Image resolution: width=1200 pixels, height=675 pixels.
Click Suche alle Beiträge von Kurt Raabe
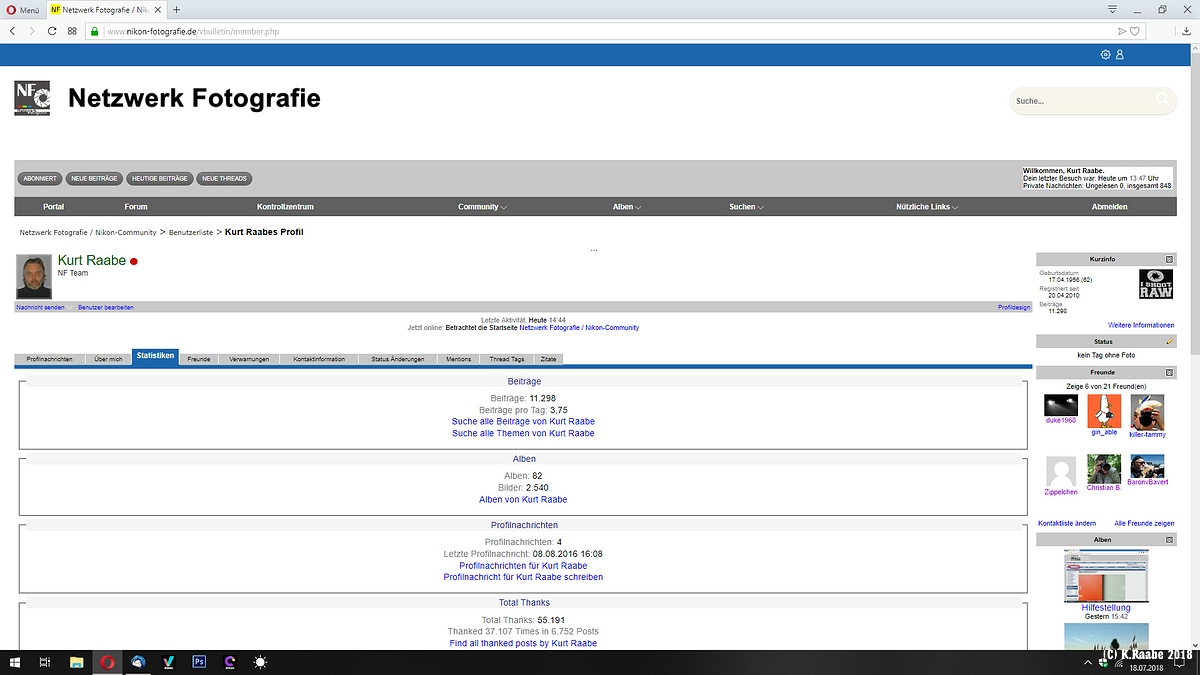coord(523,422)
